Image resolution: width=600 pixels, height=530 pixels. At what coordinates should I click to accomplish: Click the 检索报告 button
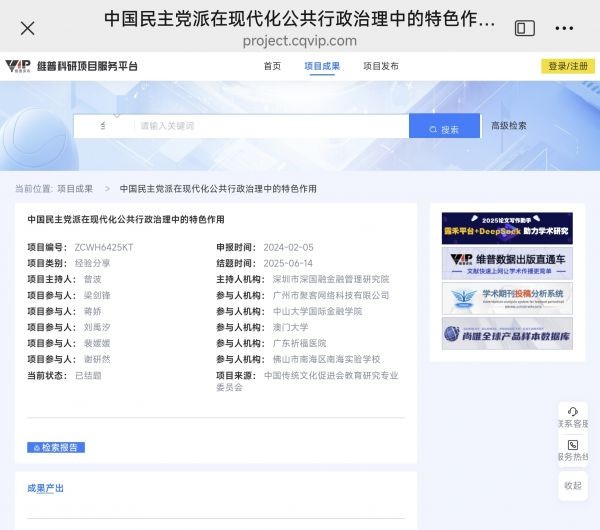56,447
